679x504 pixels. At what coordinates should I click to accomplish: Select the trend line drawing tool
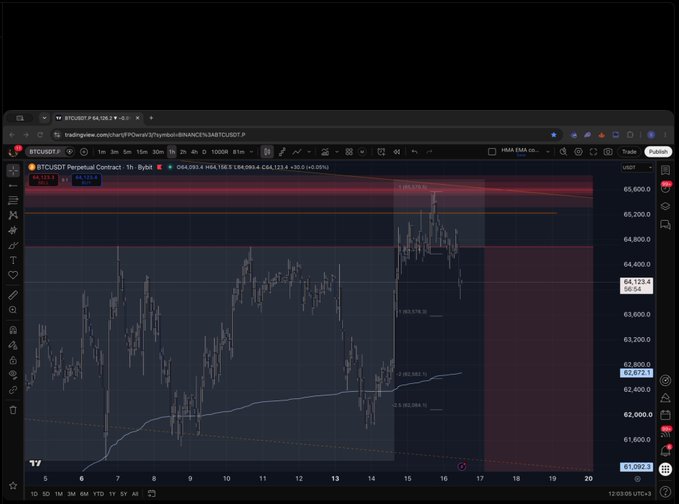click(x=13, y=186)
